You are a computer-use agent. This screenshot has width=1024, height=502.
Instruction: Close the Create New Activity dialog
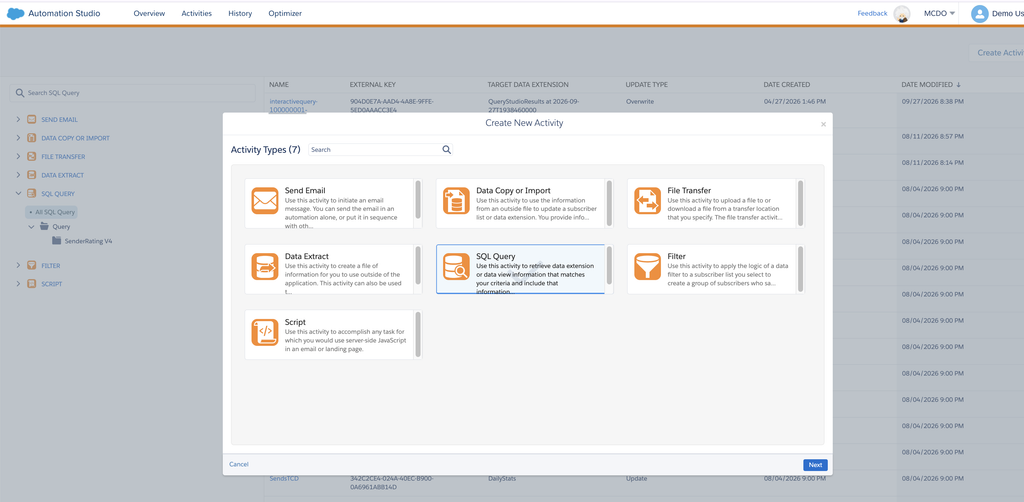[x=823, y=123]
